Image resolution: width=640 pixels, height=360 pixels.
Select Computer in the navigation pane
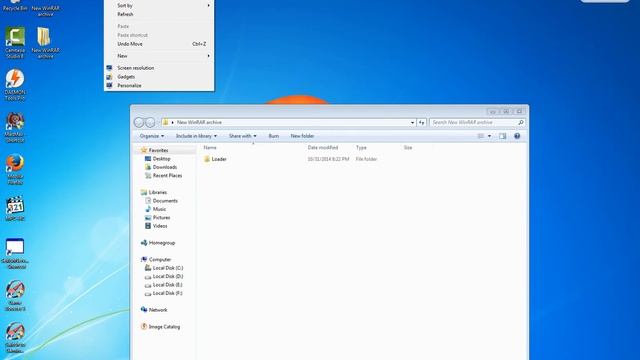tap(156, 260)
